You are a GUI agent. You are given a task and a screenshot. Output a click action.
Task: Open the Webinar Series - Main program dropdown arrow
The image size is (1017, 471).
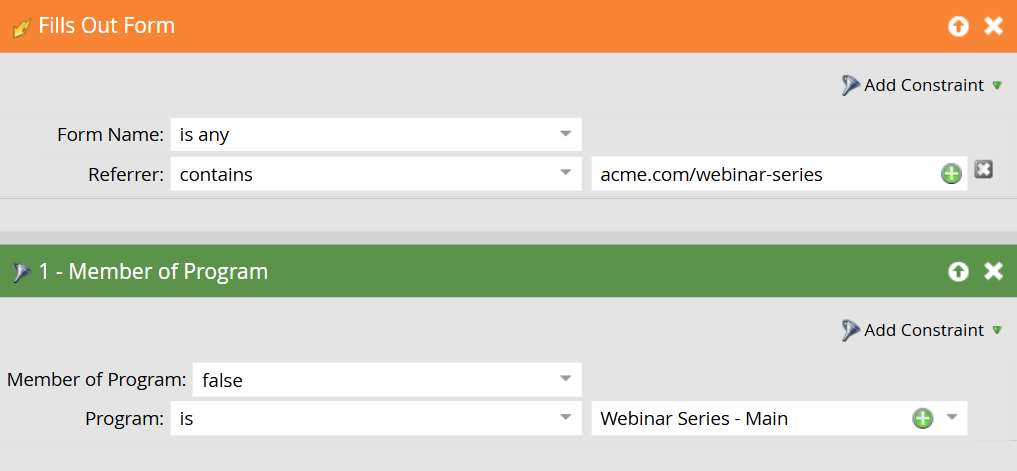951,418
